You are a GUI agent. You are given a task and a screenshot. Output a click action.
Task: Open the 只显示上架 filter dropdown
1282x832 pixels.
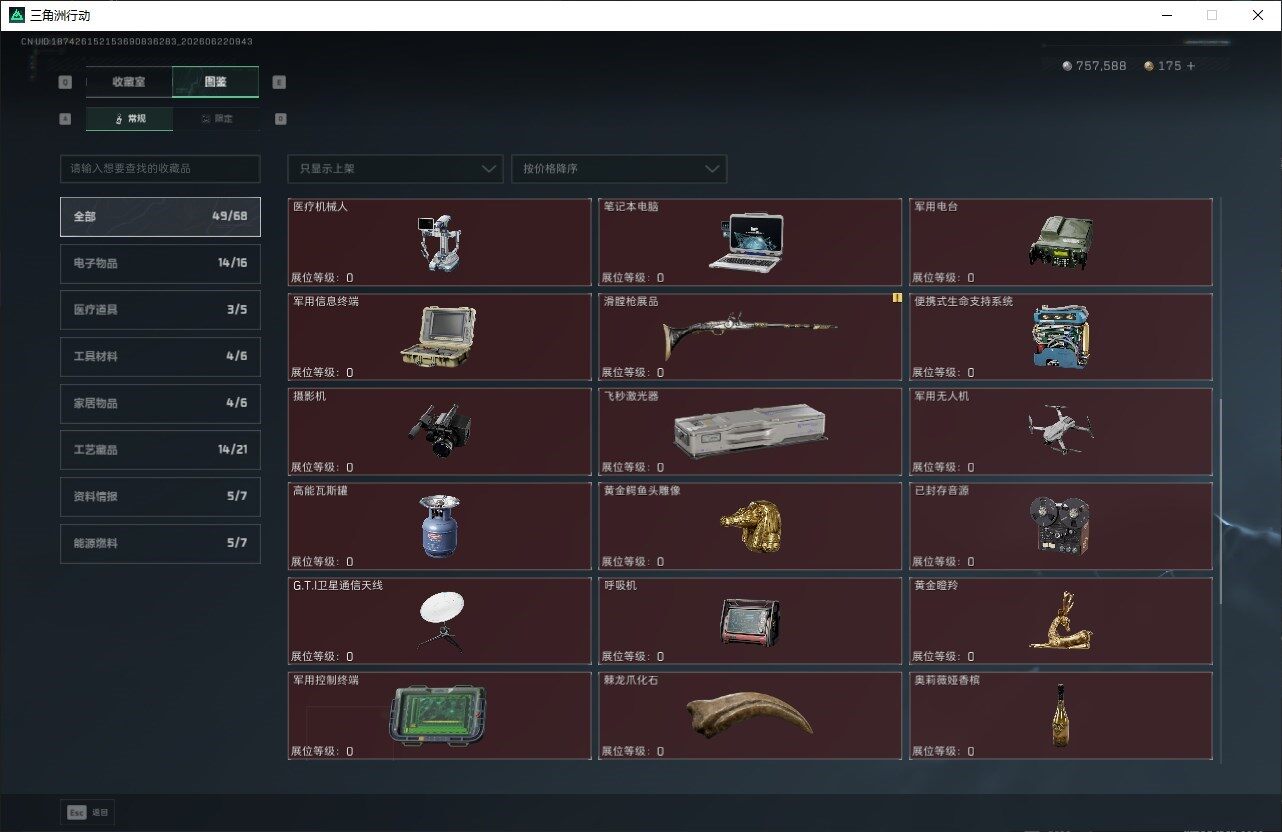(x=395, y=169)
